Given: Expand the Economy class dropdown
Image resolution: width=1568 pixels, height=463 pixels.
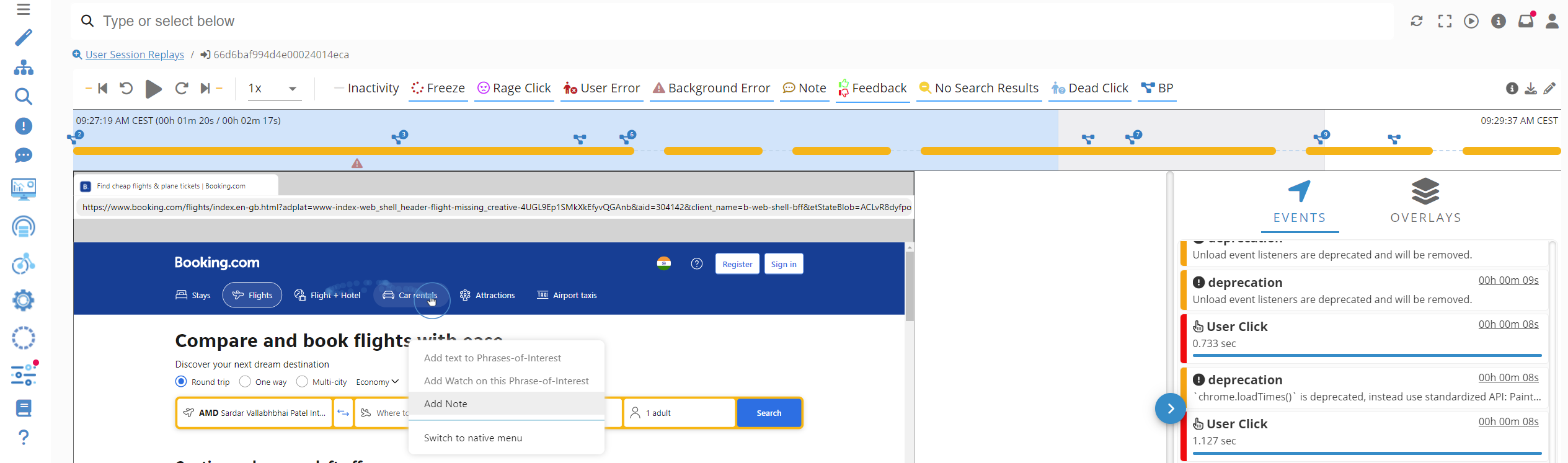Looking at the screenshot, I should [x=377, y=382].
